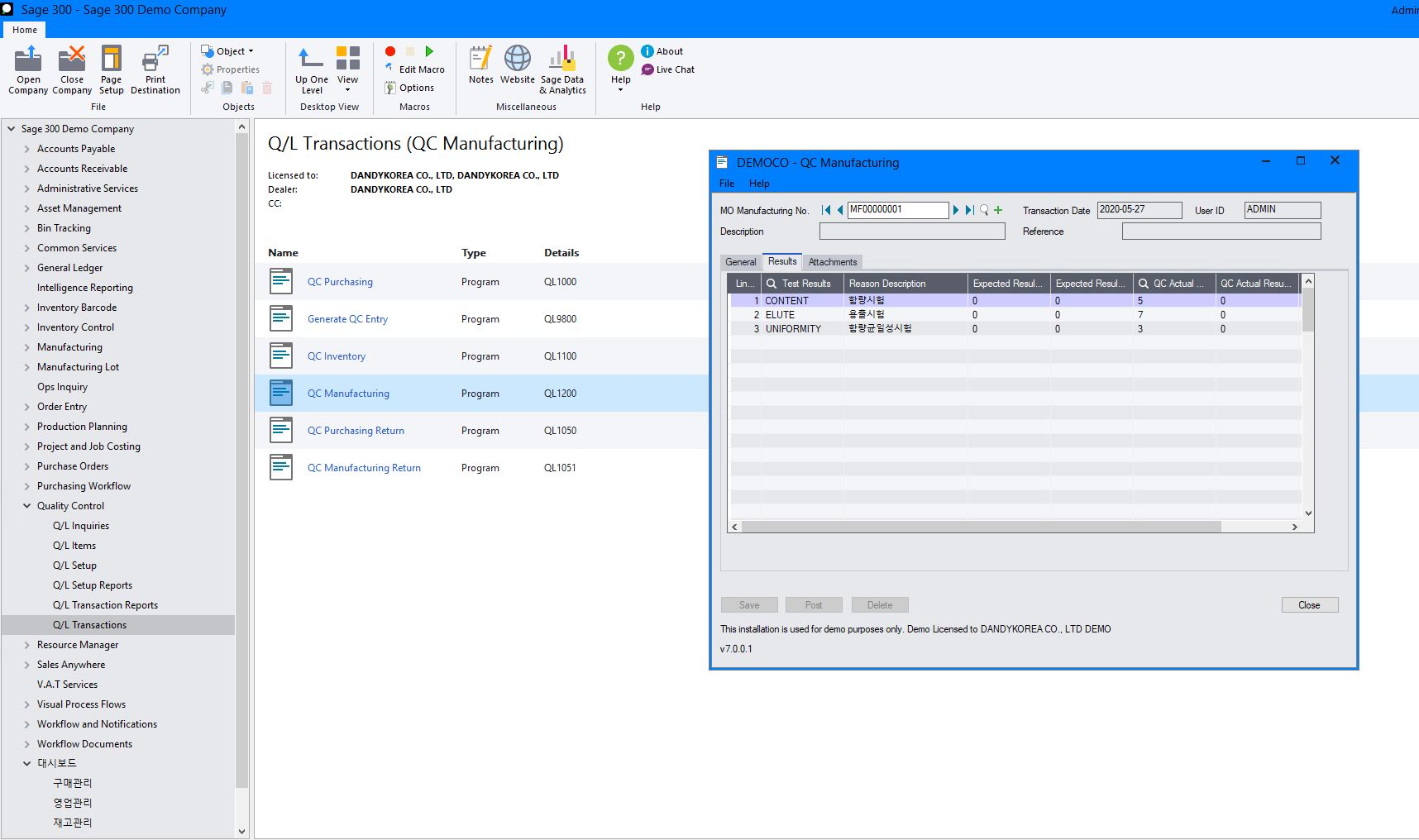Screen dimensions: 1419x840
Task: Go to last MO Manufacturing record
Action: coord(969,210)
